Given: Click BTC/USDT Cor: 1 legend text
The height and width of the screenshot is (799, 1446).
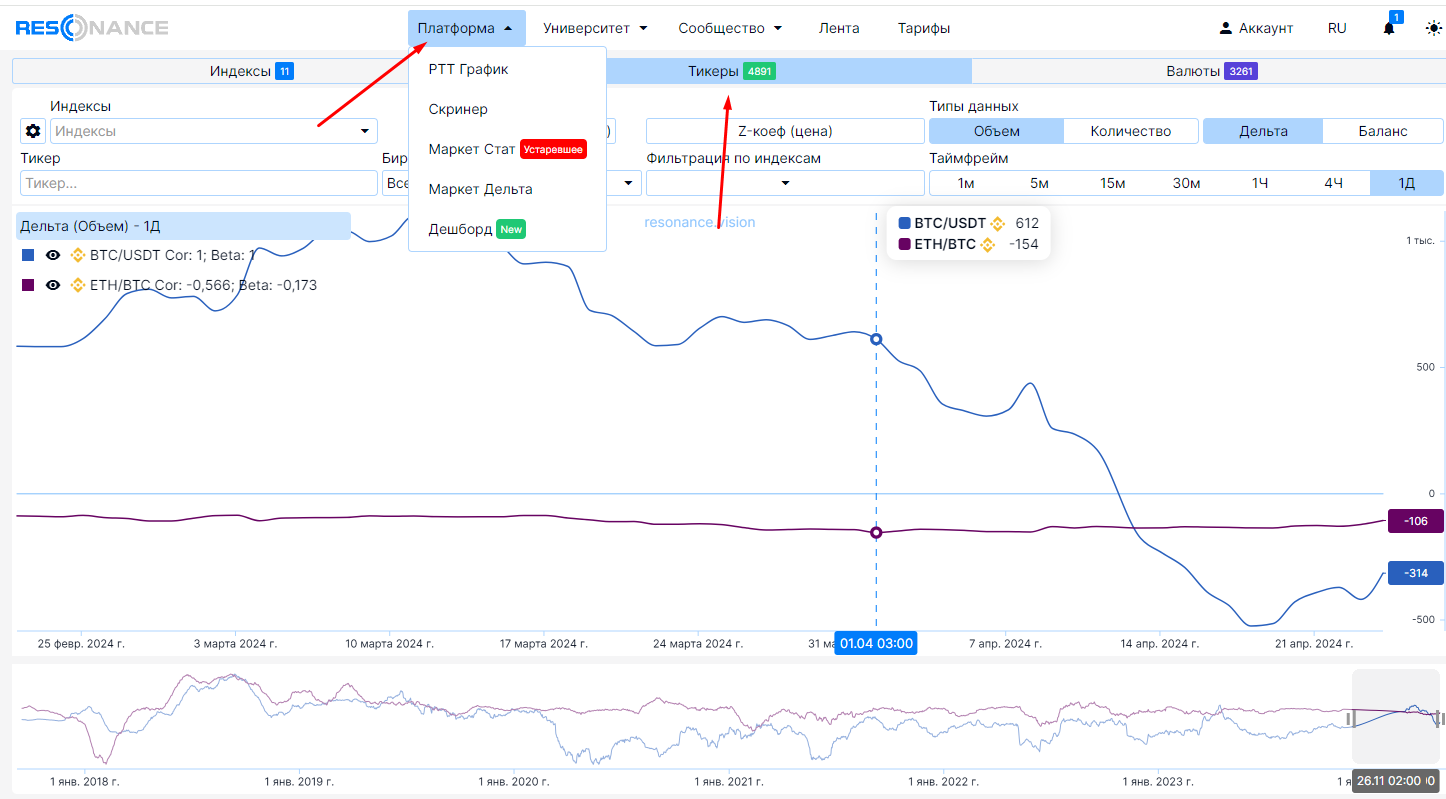Looking at the screenshot, I should click(172, 255).
